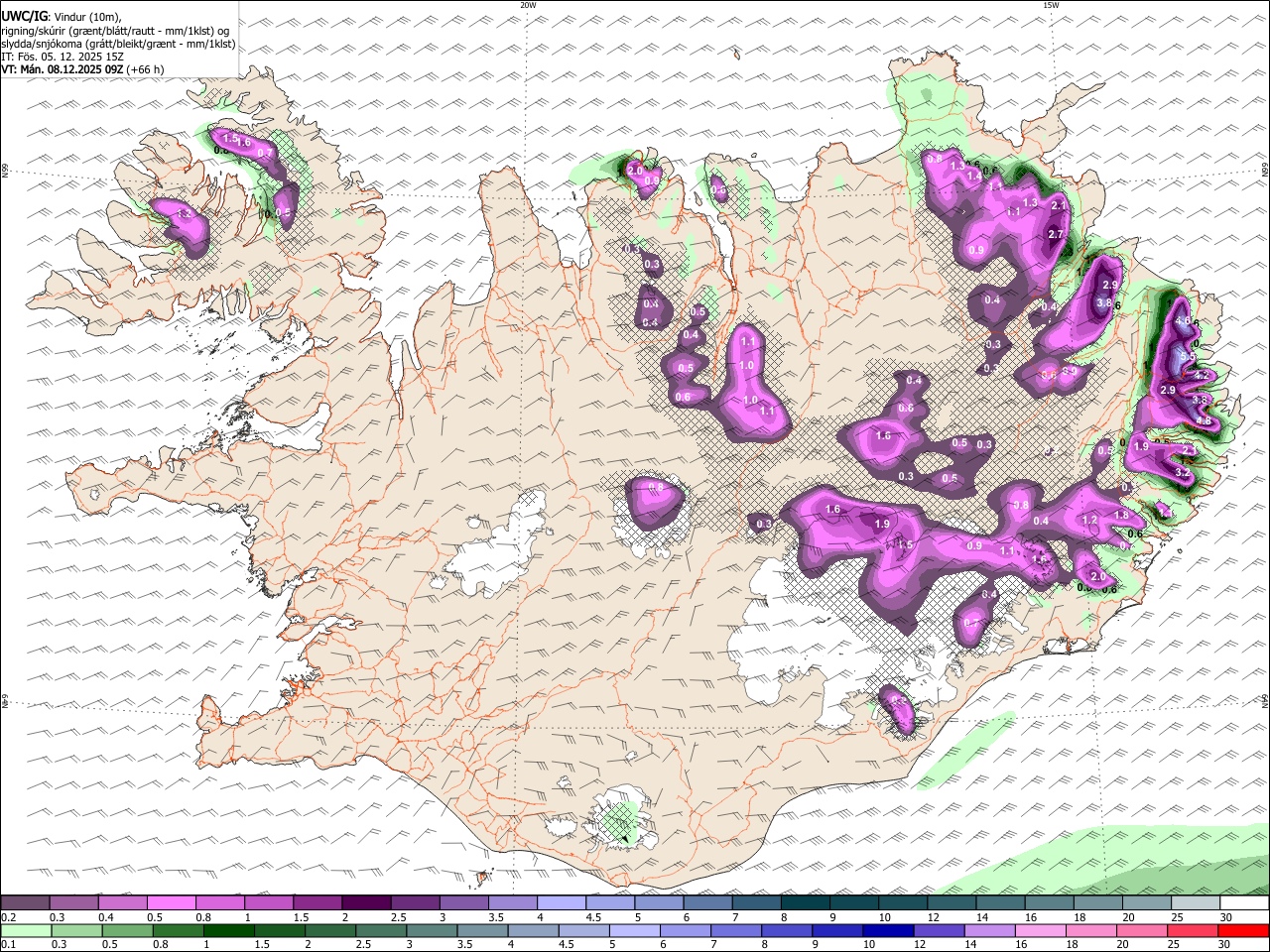Click the mauve swatch labeled 0.3 in upper legend
Viewport: 1270px width, 952px height.
pyautogui.click(x=73, y=902)
